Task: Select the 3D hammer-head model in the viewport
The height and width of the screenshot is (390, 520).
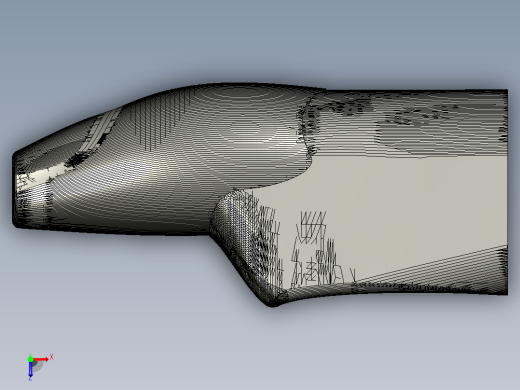Action: point(260,195)
